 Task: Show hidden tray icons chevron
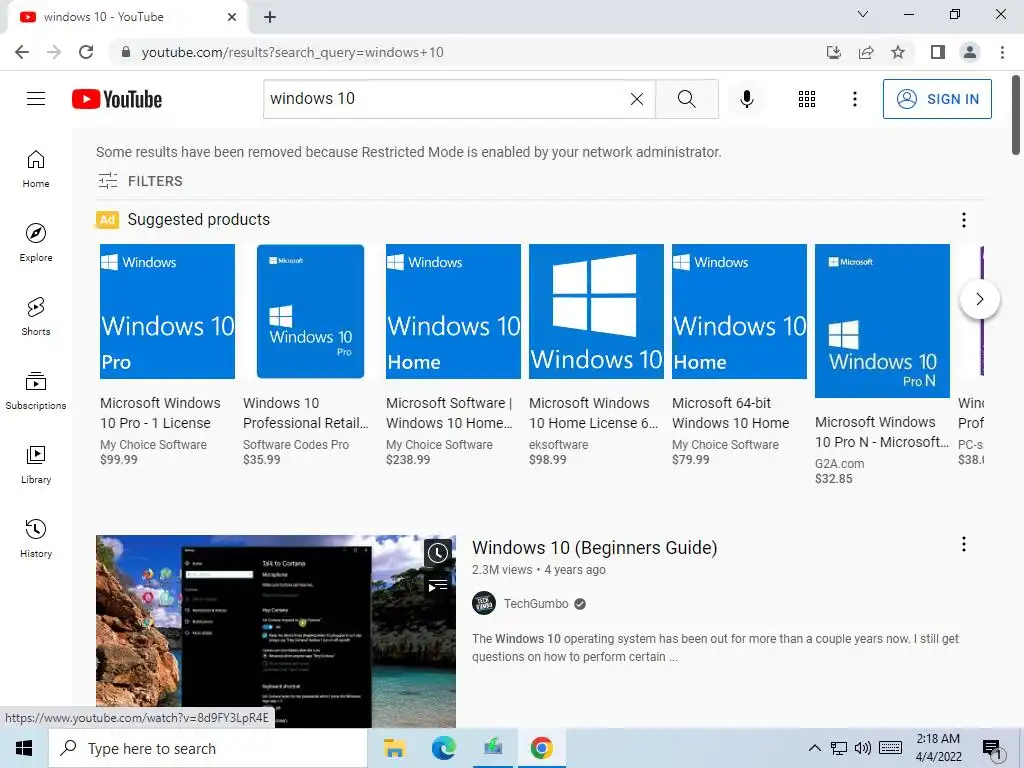pyautogui.click(x=814, y=748)
